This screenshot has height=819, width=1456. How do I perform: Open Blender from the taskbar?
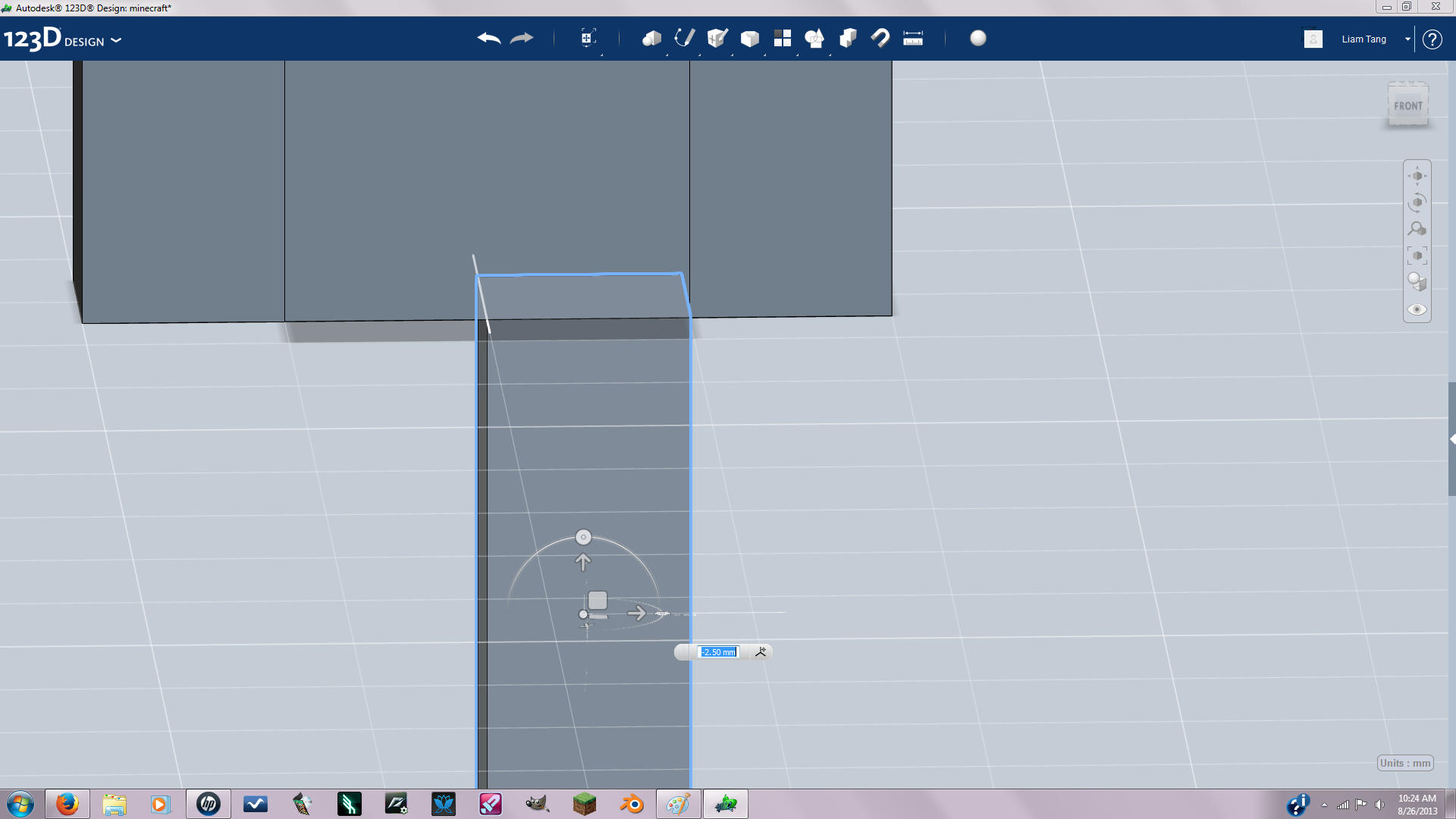coord(632,804)
